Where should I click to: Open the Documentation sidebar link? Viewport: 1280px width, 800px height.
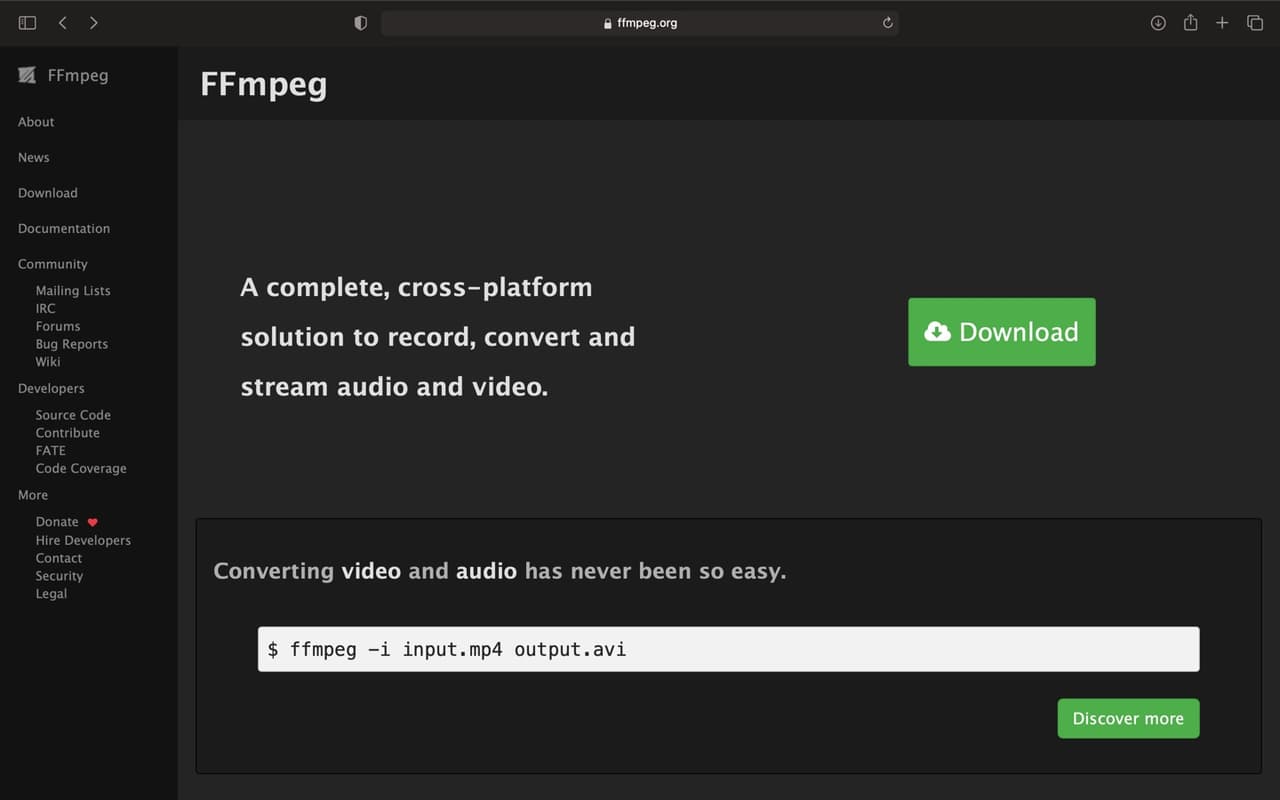64,228
